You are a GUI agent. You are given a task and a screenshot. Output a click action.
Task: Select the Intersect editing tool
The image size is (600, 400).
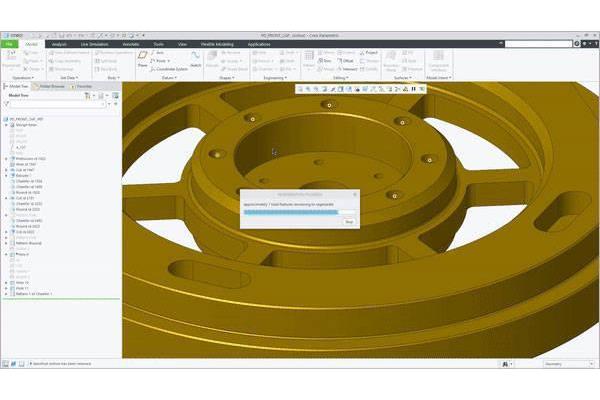(347, 69)
